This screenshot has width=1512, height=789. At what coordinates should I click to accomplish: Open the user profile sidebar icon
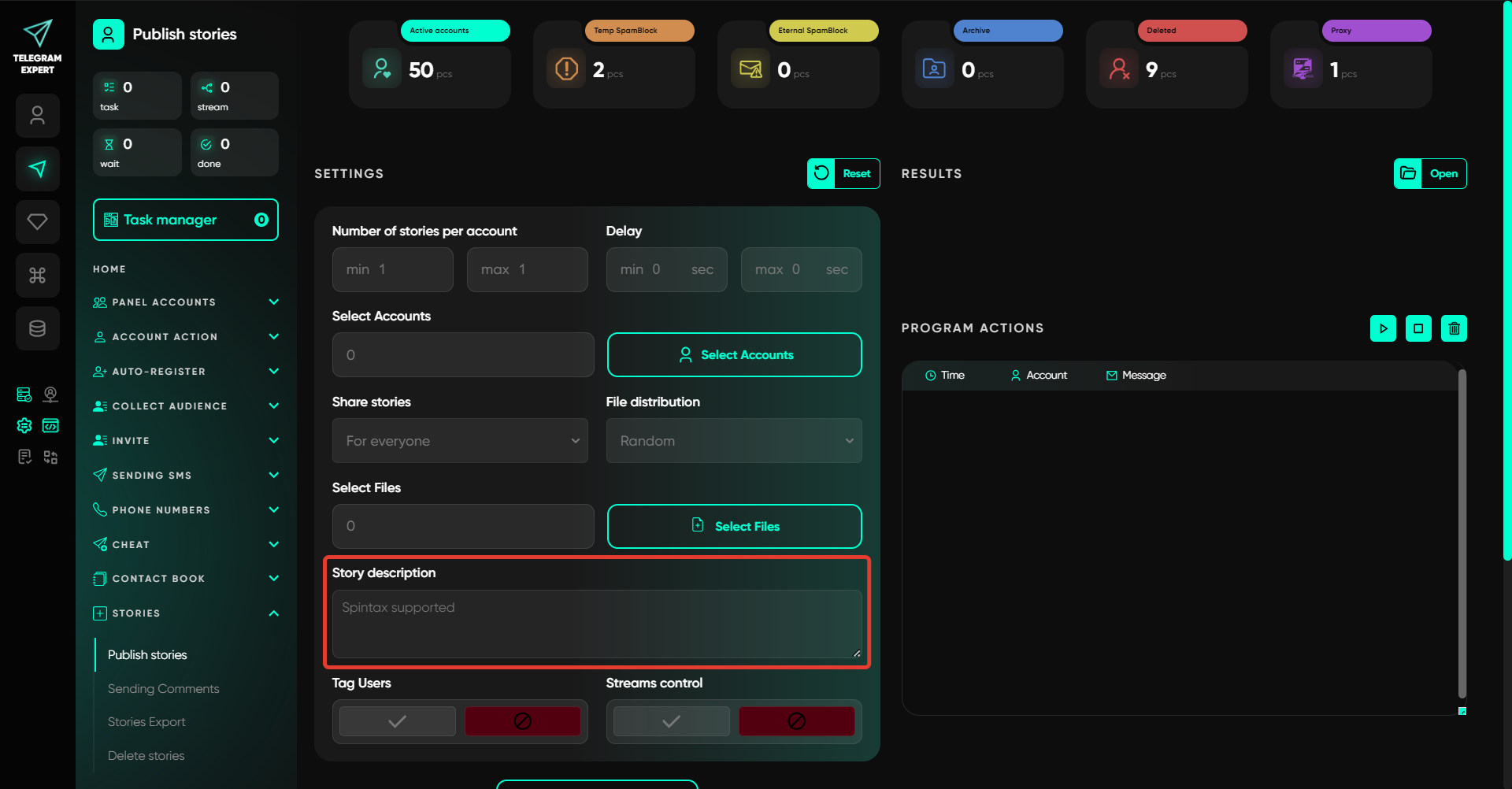pyautogui.click(x=38, y=116)
